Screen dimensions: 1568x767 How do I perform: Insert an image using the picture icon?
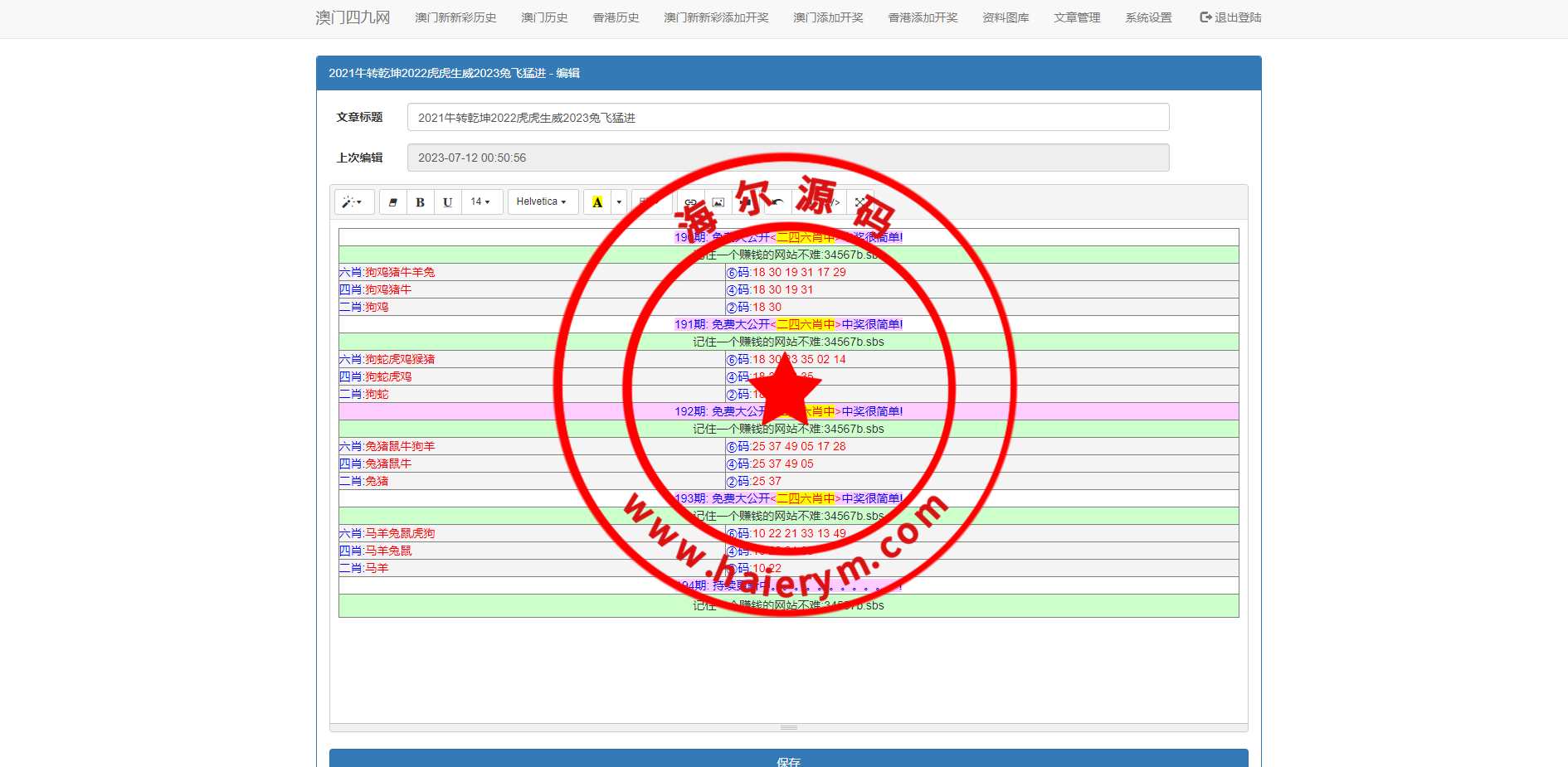[x=718, y=201]
